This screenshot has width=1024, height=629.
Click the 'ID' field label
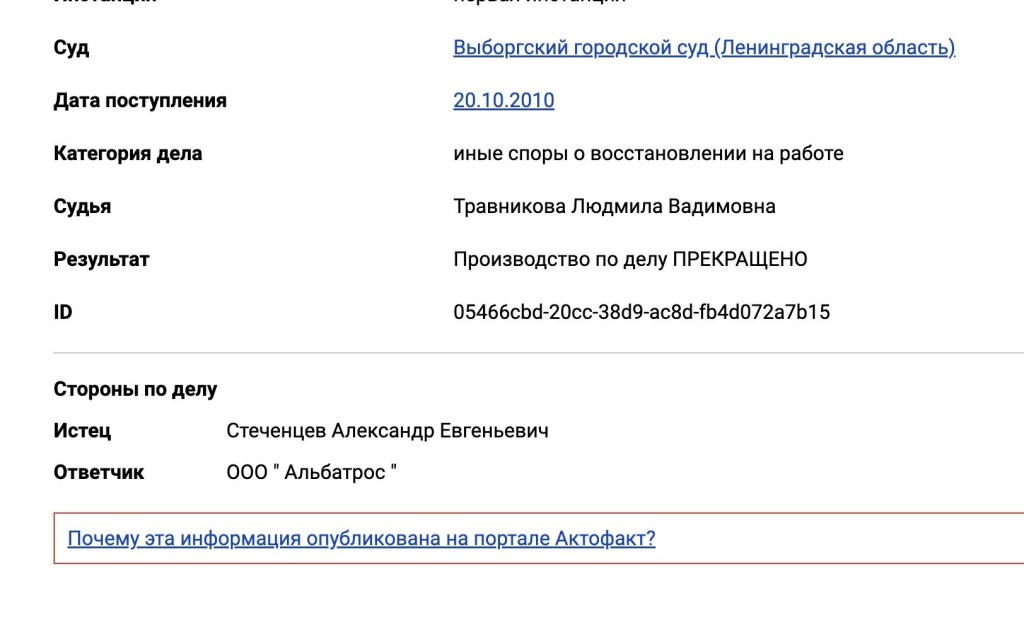pyautogui.click(x=63, y=313)
